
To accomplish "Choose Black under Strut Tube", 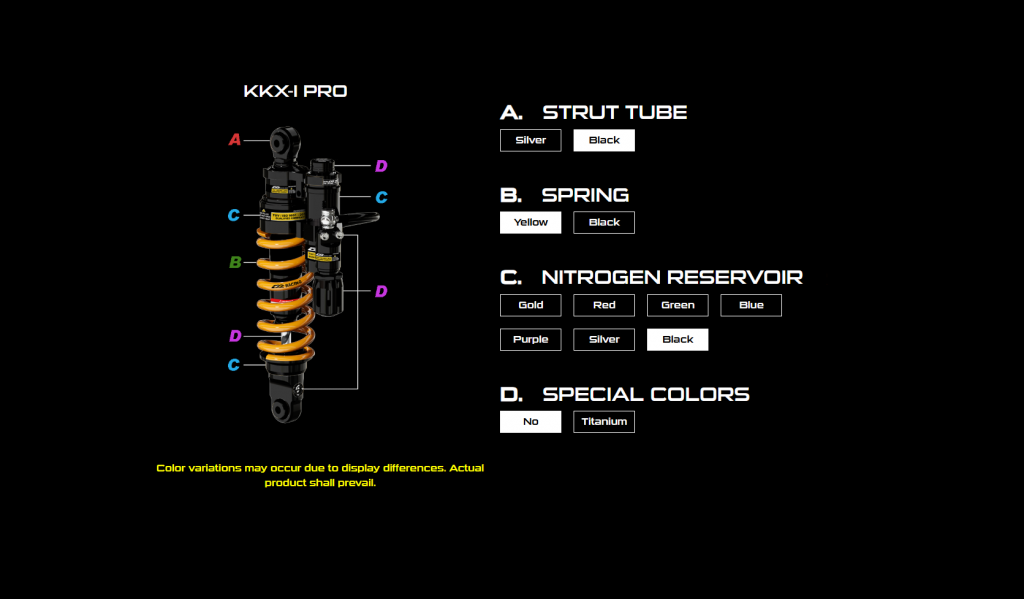I will [x=604, y=140].
